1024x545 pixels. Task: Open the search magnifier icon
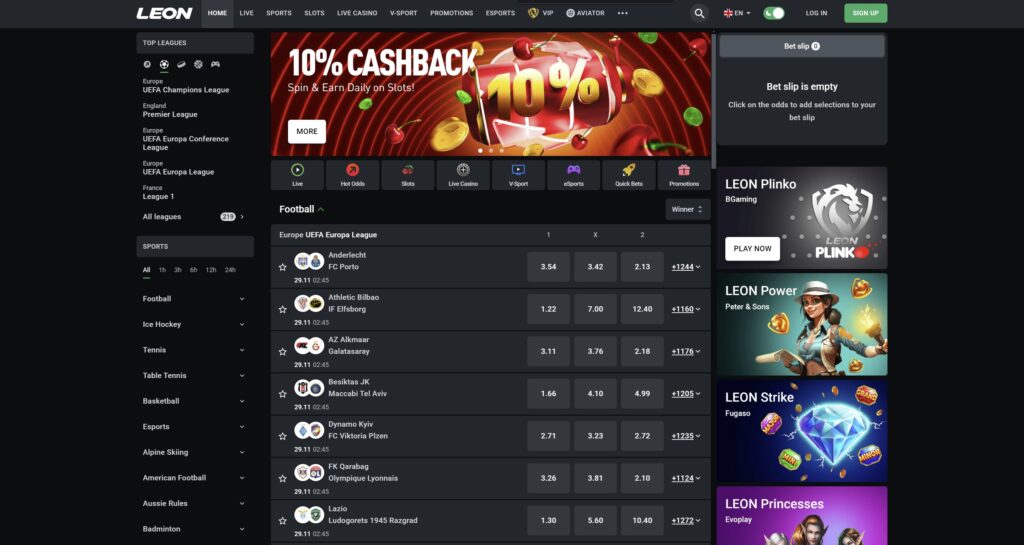699,13
